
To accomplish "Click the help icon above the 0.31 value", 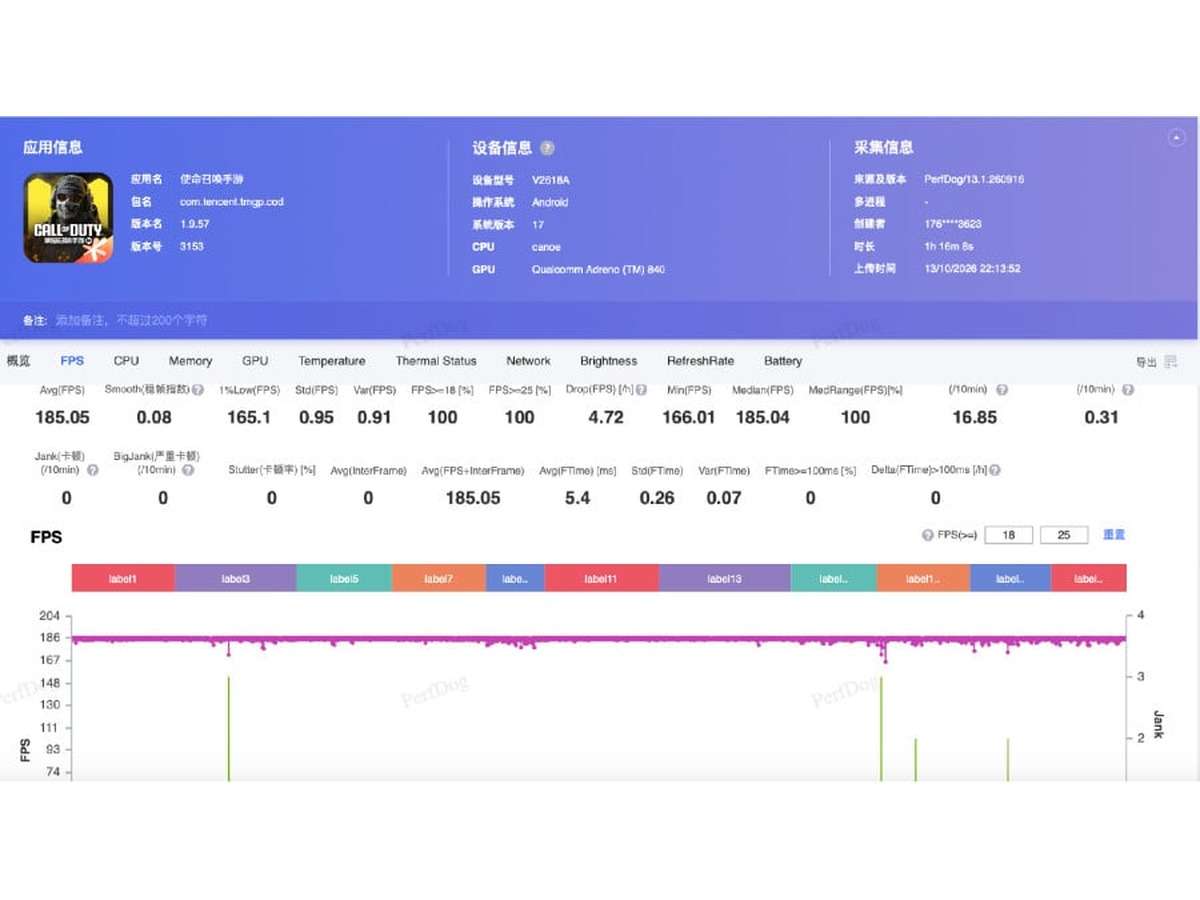I will 1128,390.
